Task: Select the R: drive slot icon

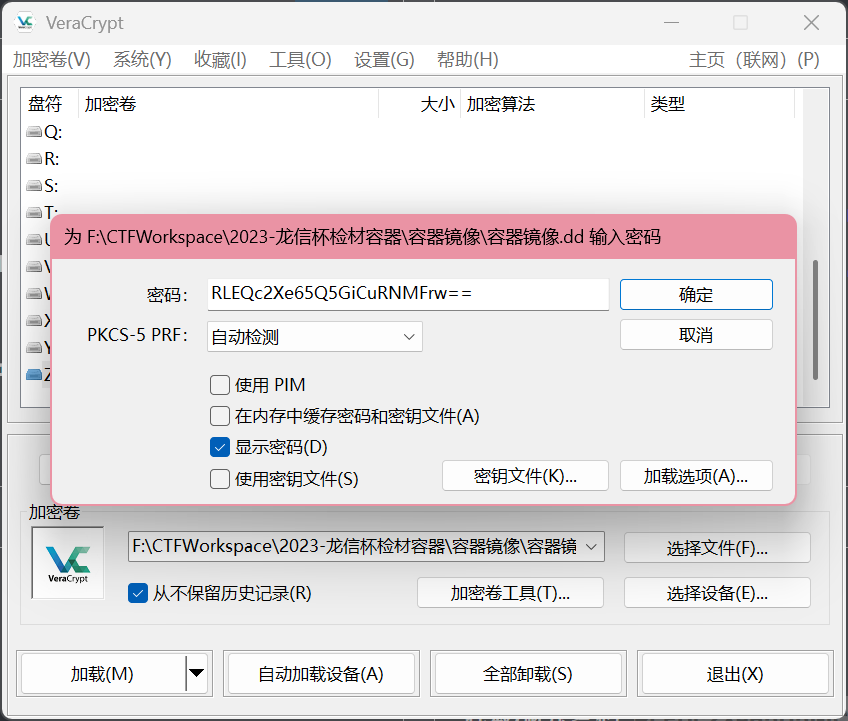Action: point(34,158)
